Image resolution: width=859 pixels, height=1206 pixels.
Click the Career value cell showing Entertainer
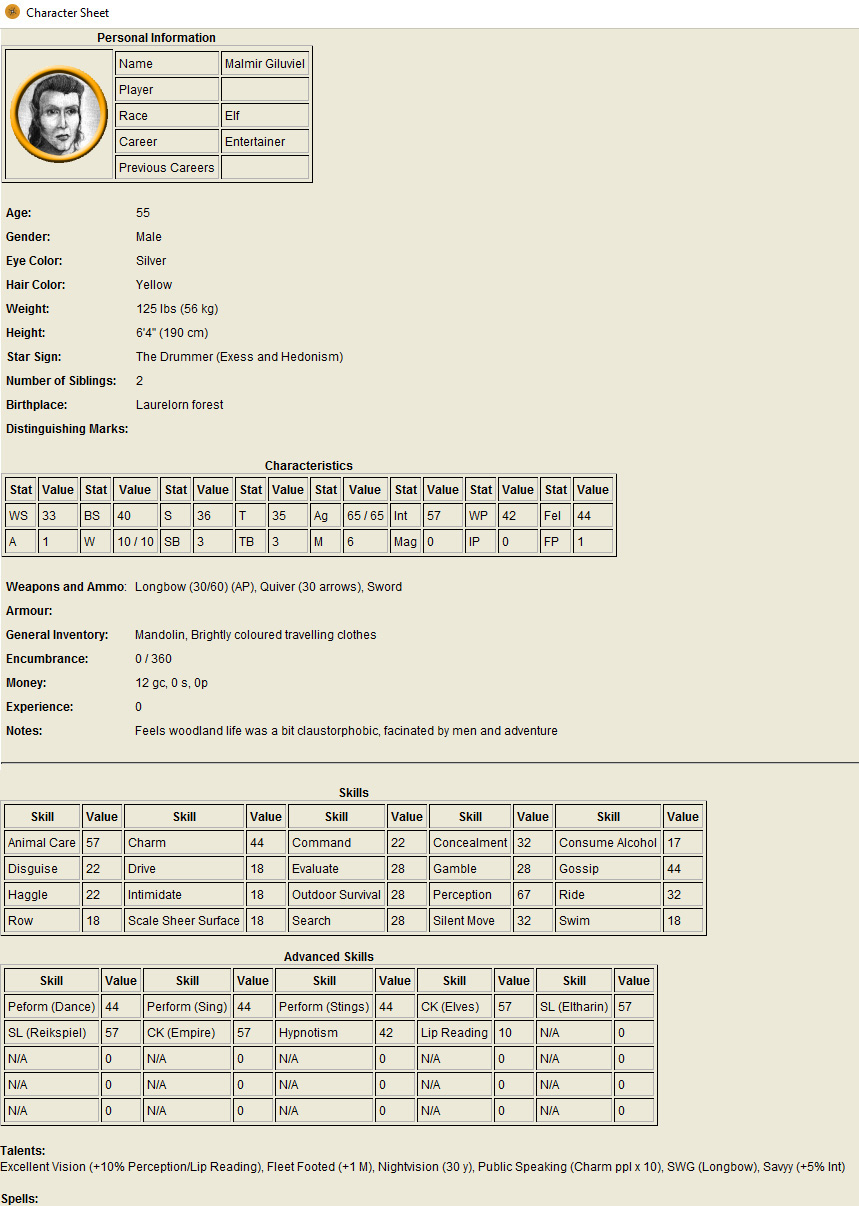pos(264,142)
